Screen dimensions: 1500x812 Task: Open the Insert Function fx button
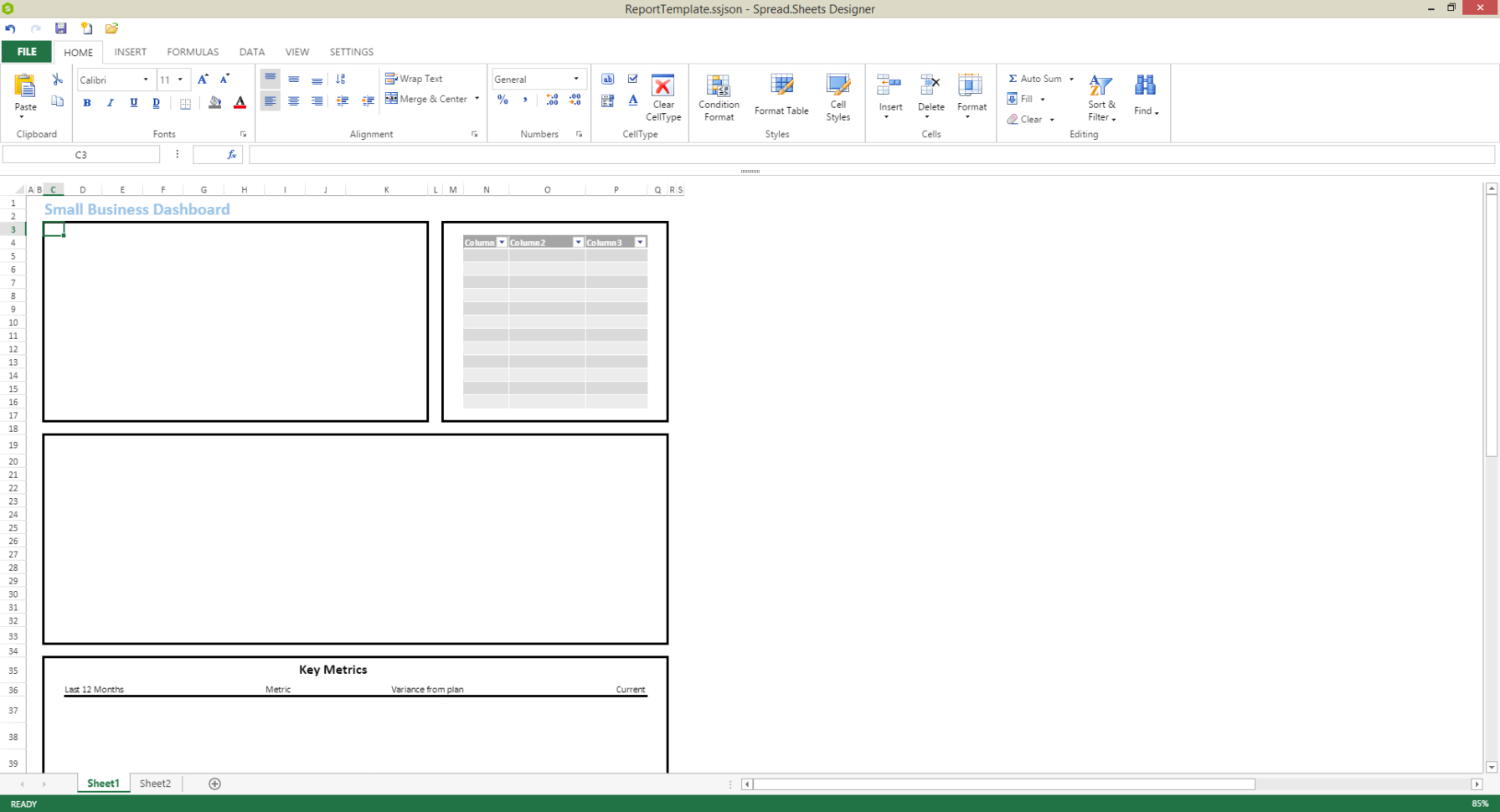click(231, 154)
